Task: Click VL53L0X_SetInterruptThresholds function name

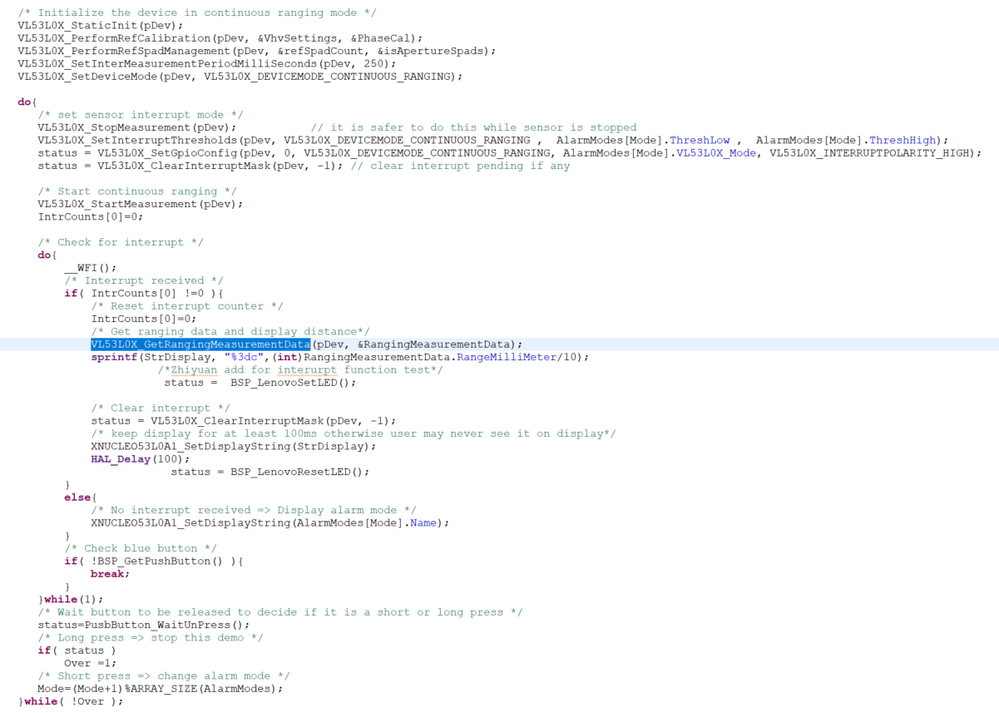Action: (137, 140)
